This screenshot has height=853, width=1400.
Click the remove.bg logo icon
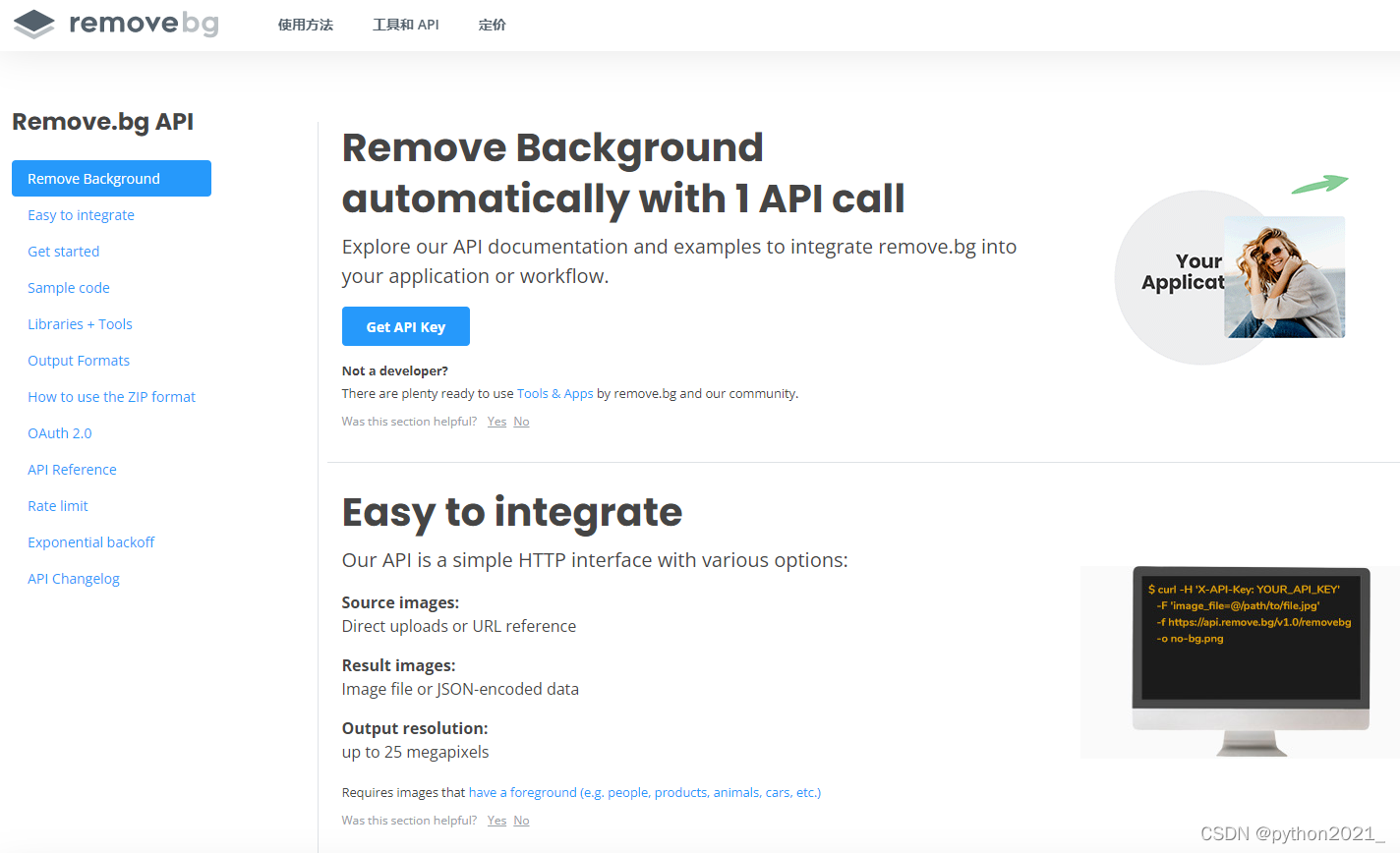pyautogui.click(x=34, y=24)
